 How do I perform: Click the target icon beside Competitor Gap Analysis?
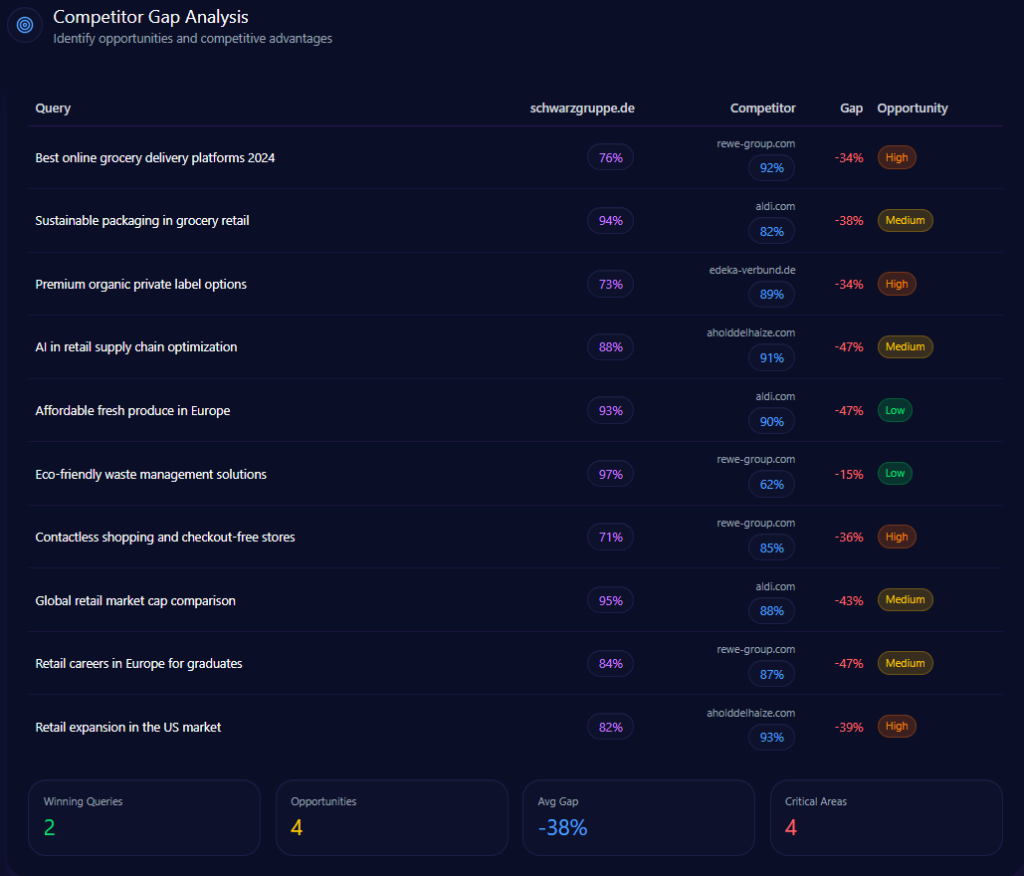[25, 25]
